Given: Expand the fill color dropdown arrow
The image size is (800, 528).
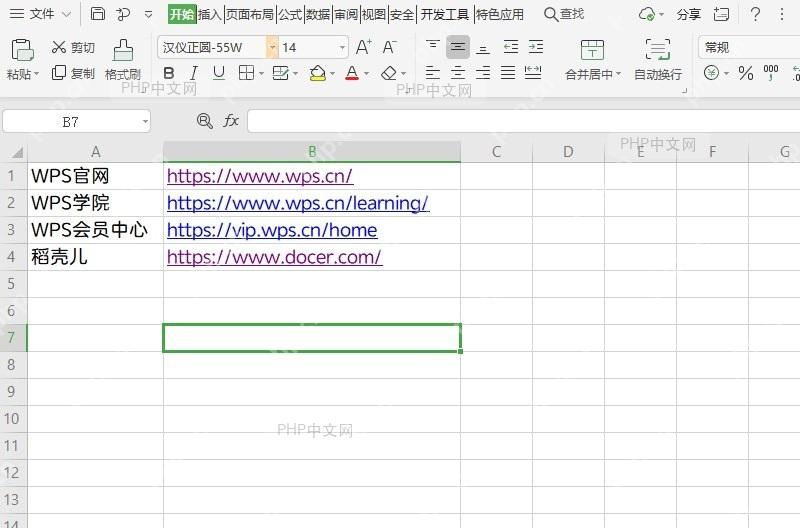Looking at the screenshot, I should click(332, 74).
